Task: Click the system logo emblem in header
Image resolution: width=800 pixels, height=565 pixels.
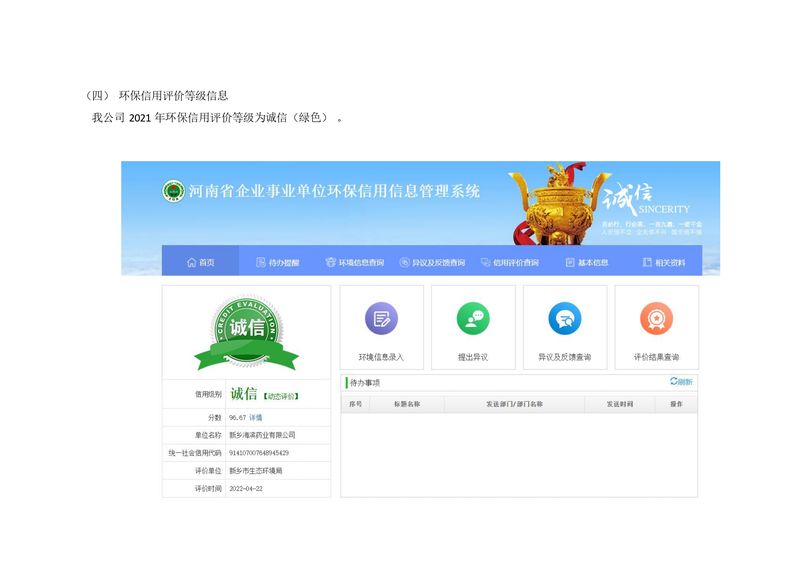Action: [174, 190]
